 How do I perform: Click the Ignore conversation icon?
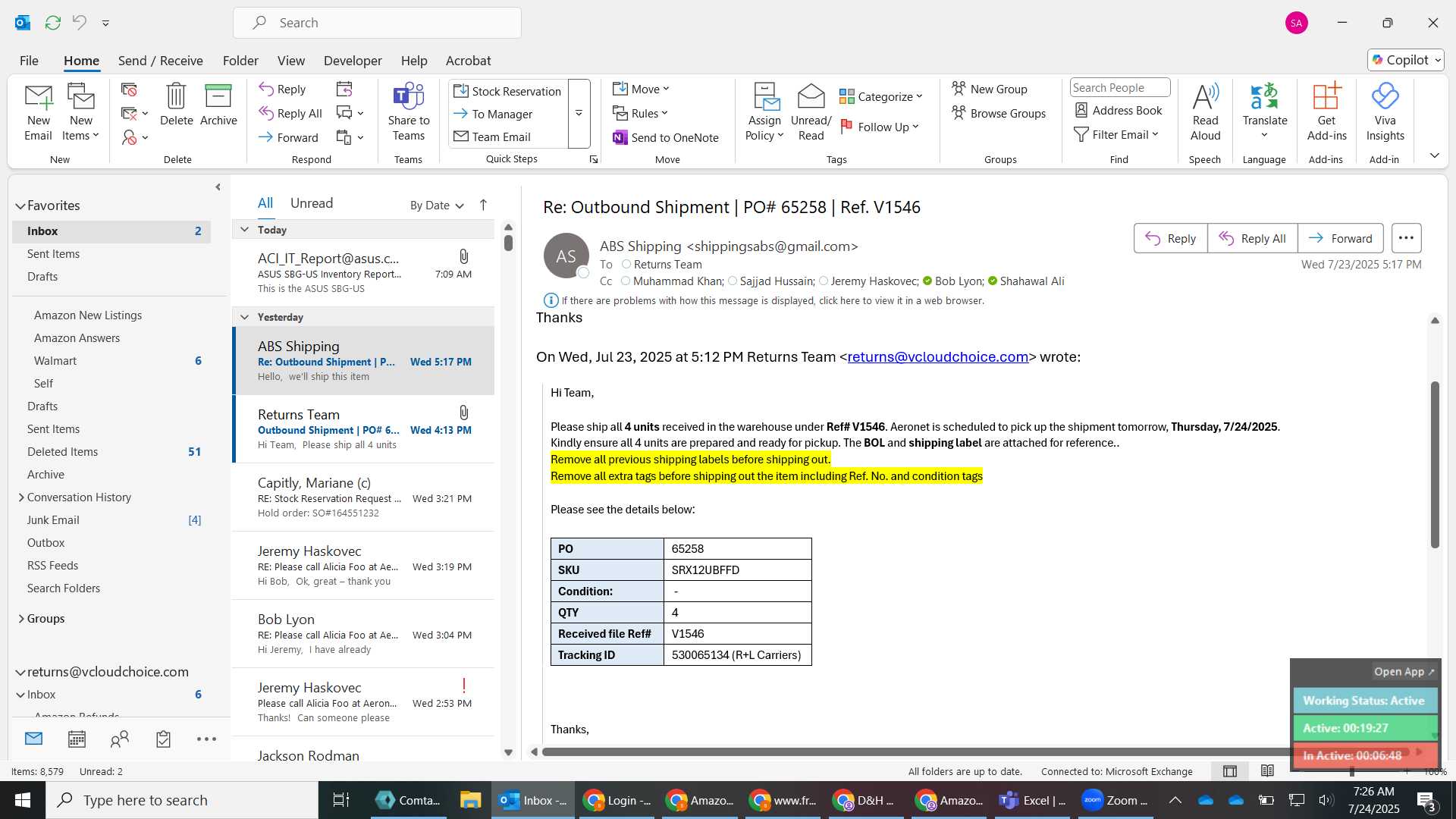click(x=129, y=89)
